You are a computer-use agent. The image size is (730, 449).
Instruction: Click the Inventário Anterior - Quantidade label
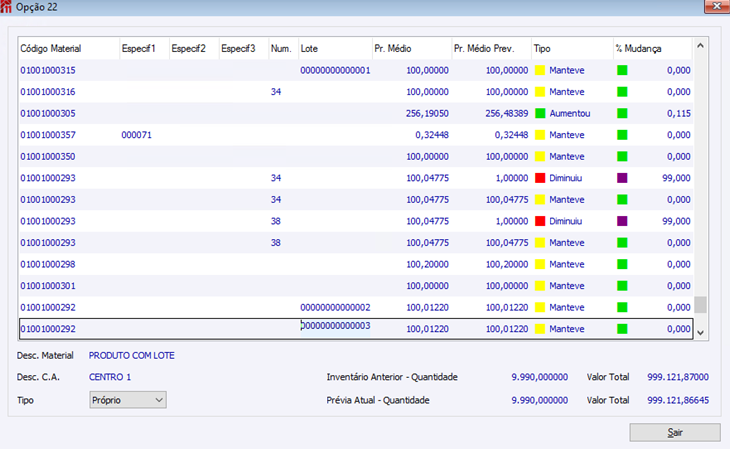[392, 377]
